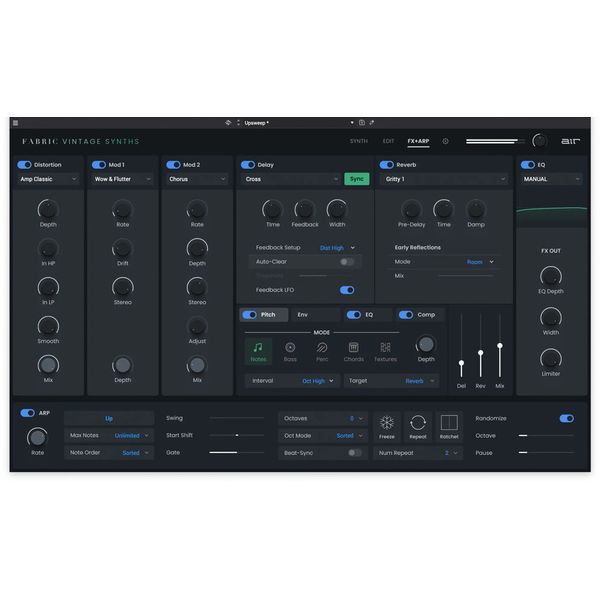The width and height of the screenshot is (600, 600).
Task: Toggle the Comp switch
Action: click(x=406, y=315)
